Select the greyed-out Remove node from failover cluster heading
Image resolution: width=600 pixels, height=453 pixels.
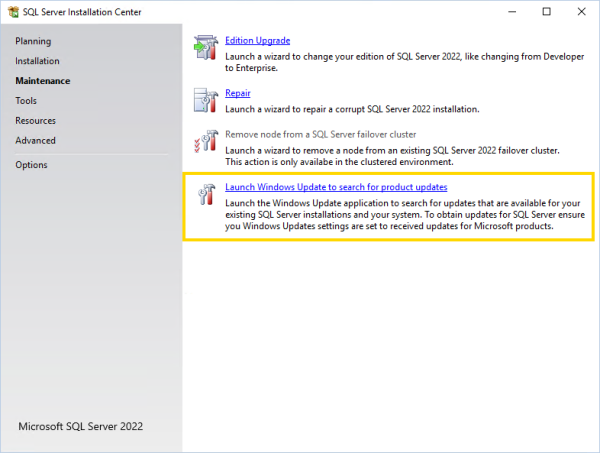pos(320,134)
